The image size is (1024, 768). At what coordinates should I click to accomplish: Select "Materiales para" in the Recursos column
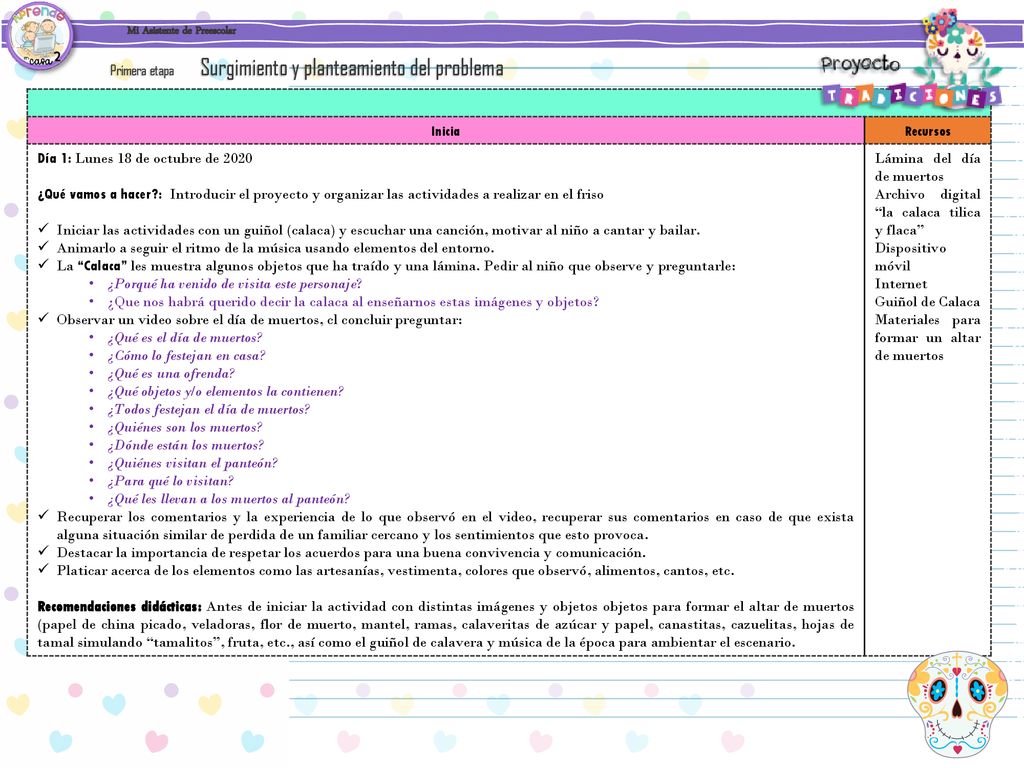pyautogui.click(x=927, y=320)
